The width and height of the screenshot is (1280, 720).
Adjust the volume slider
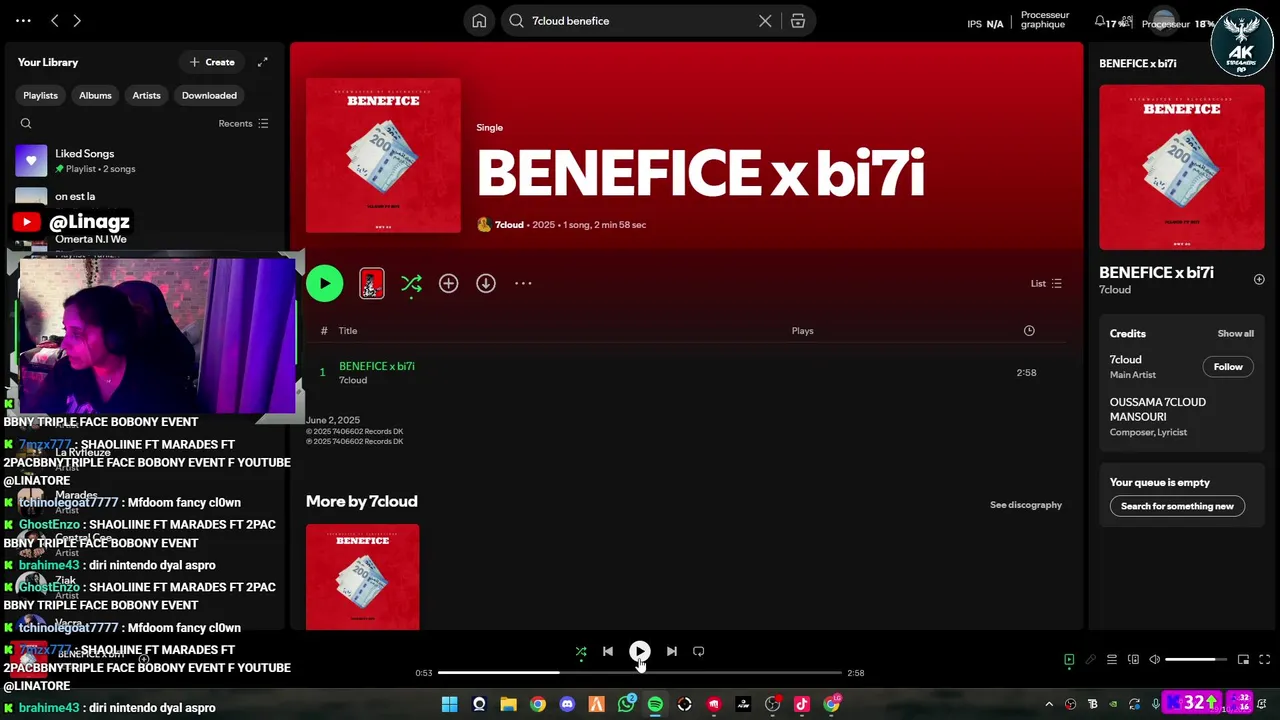[1196, 660]
